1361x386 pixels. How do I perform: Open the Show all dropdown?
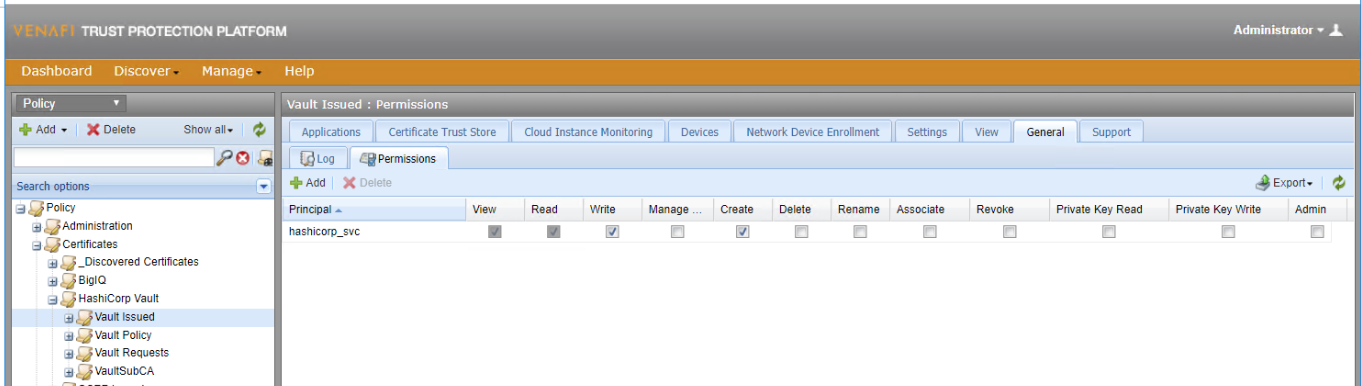tap(208, 130)
